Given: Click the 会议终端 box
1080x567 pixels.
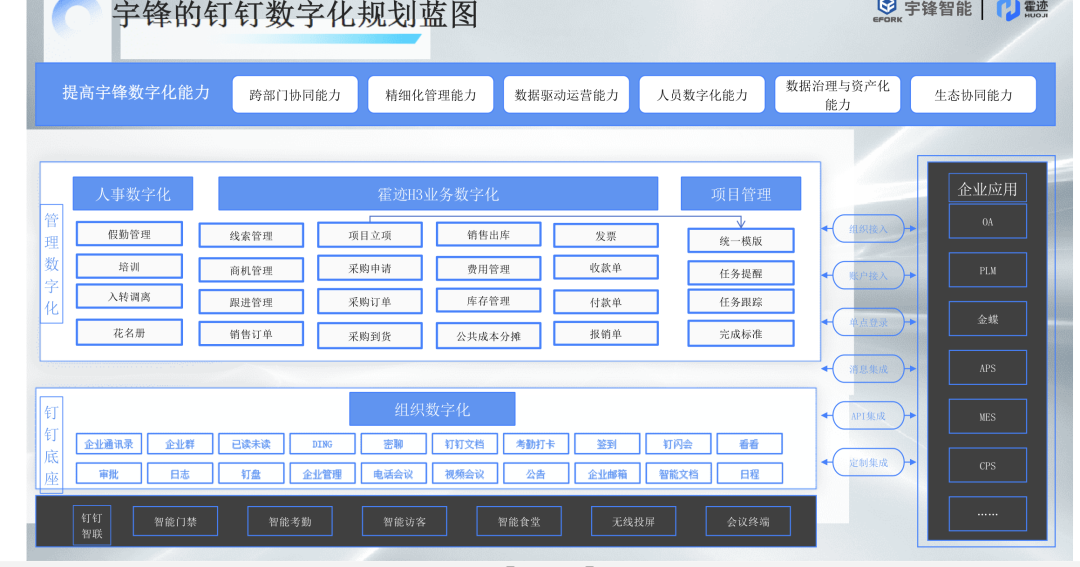Looking at the screenshot, I should [x=748, y=522].
